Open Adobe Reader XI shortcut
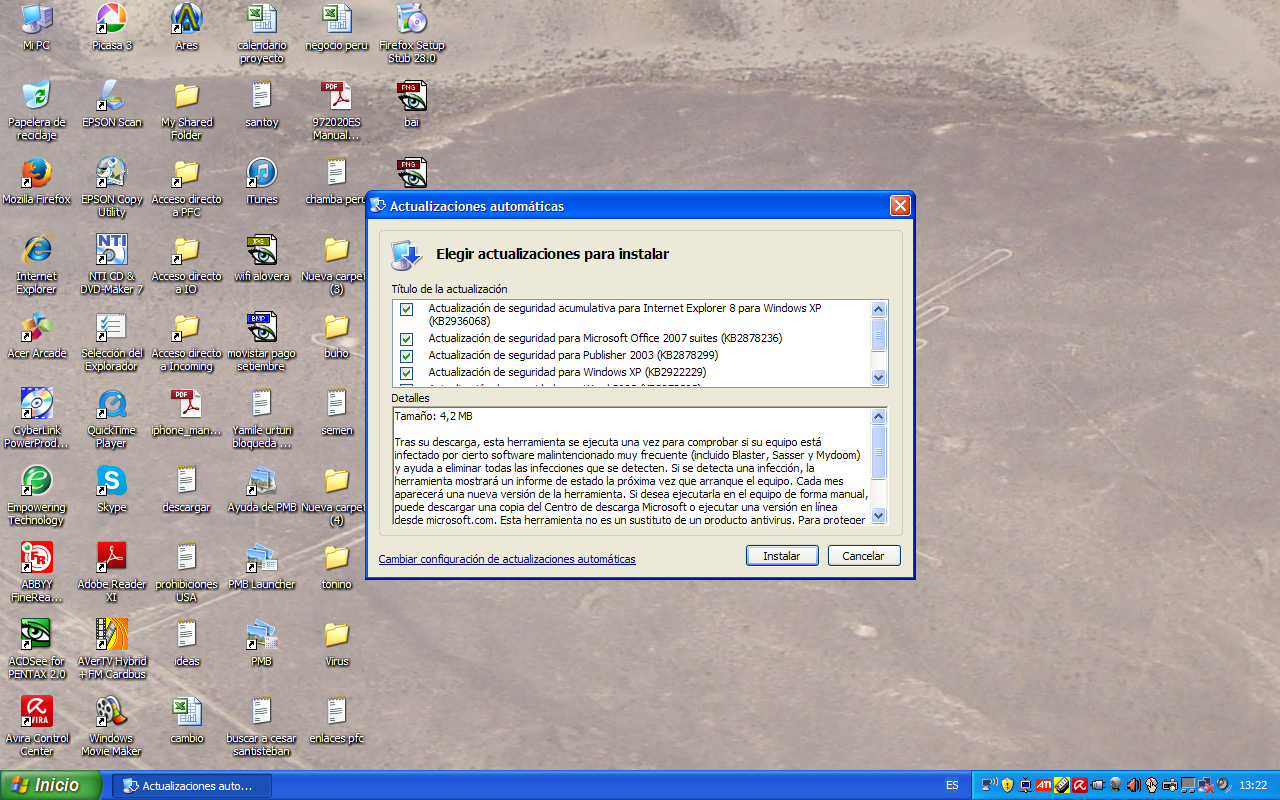 click(111, 558)
